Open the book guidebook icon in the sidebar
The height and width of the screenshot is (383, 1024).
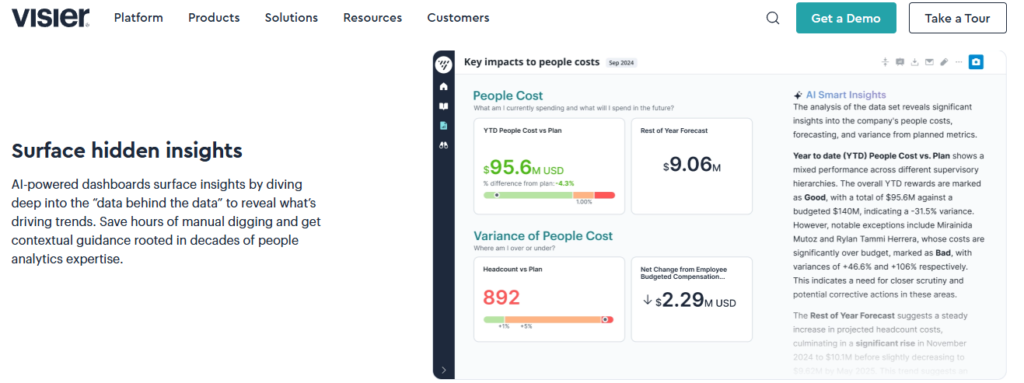tap(443, 106)
